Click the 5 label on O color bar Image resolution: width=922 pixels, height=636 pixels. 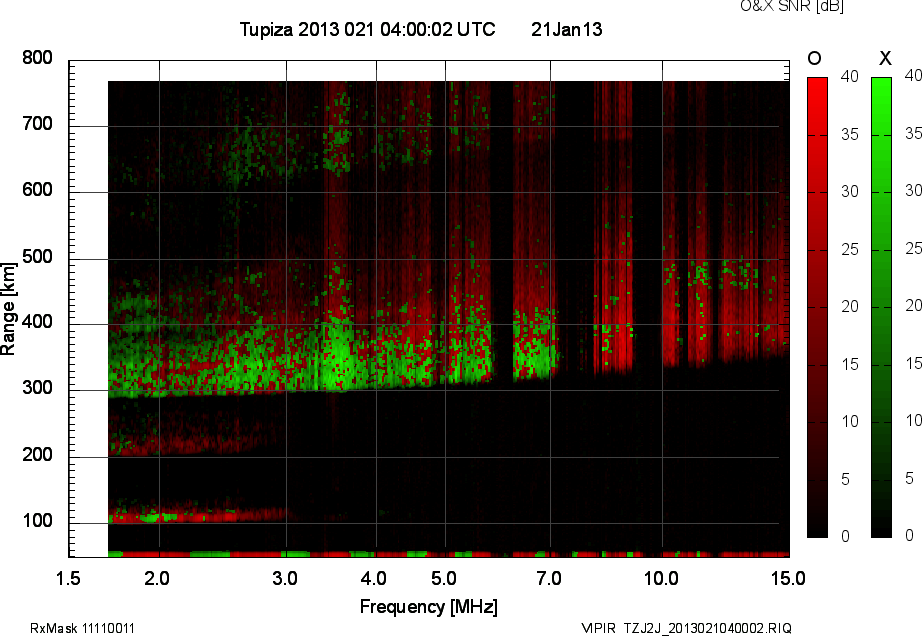[845, 480]
